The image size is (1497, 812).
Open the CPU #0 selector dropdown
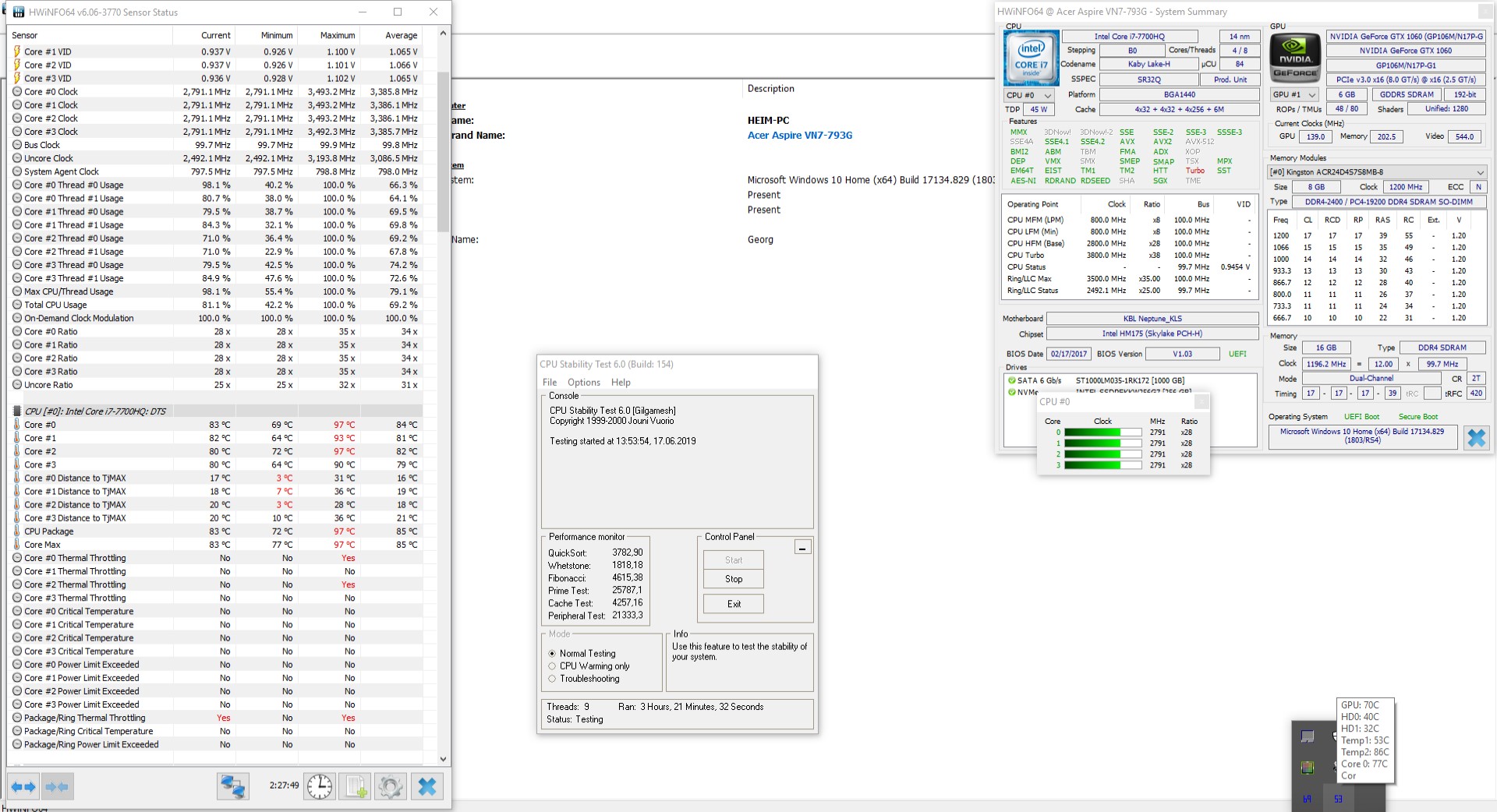(x=1029, y=95)
